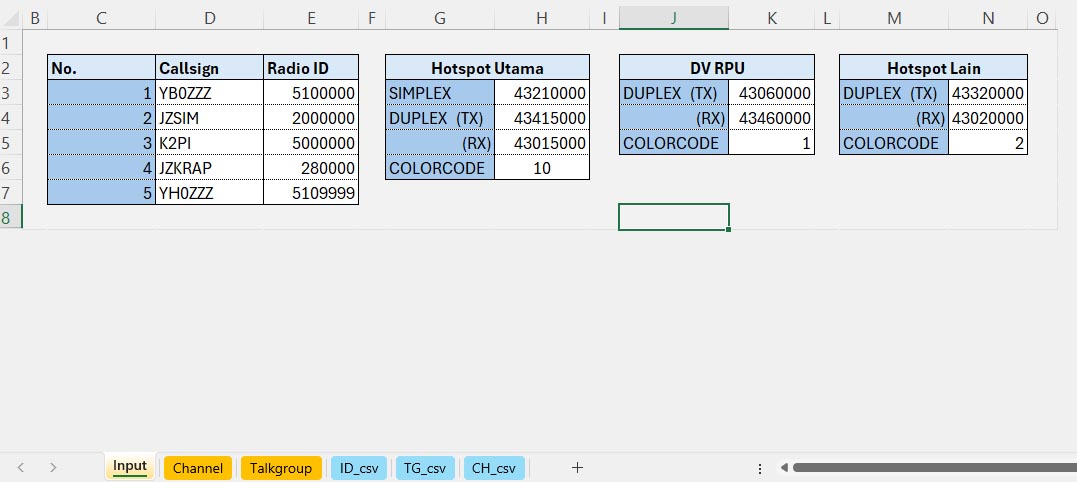This screenshot has width=1077, height=482.
Task: Click the cell containing callsign YB0ZZZ
Action: pyautogui.click(x=209, y=93)
